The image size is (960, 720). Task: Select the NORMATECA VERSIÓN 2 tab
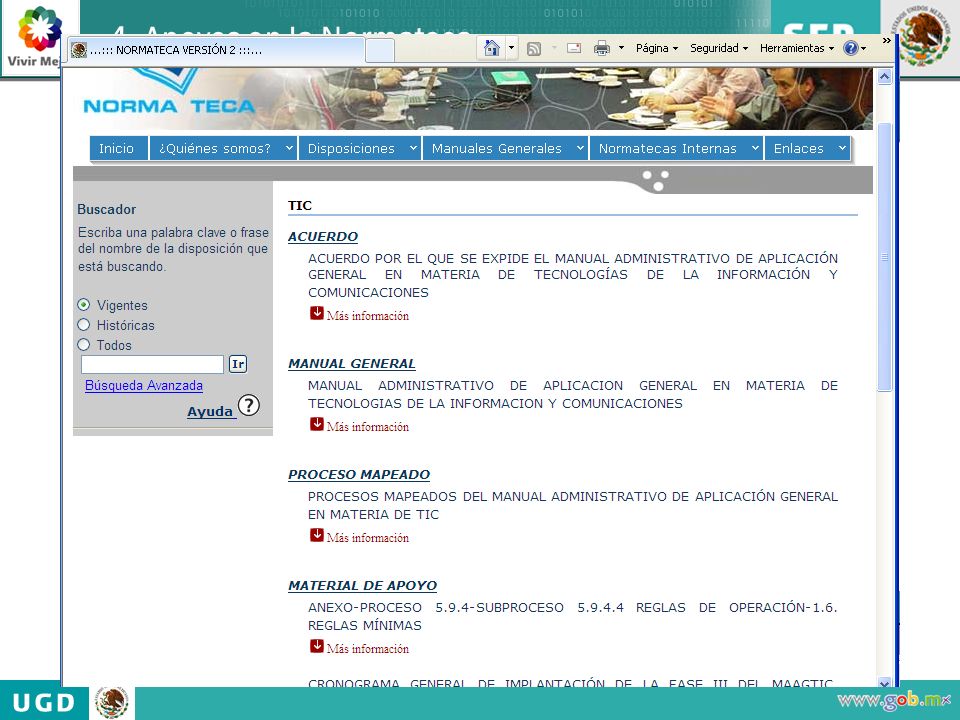(216, 50)
